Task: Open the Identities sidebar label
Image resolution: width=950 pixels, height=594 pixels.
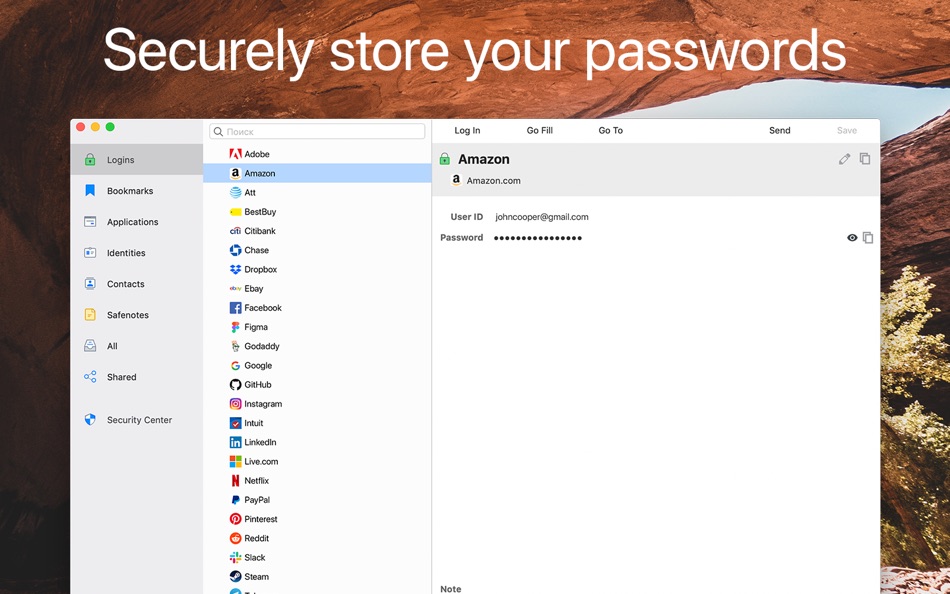Action: (126, 253)
